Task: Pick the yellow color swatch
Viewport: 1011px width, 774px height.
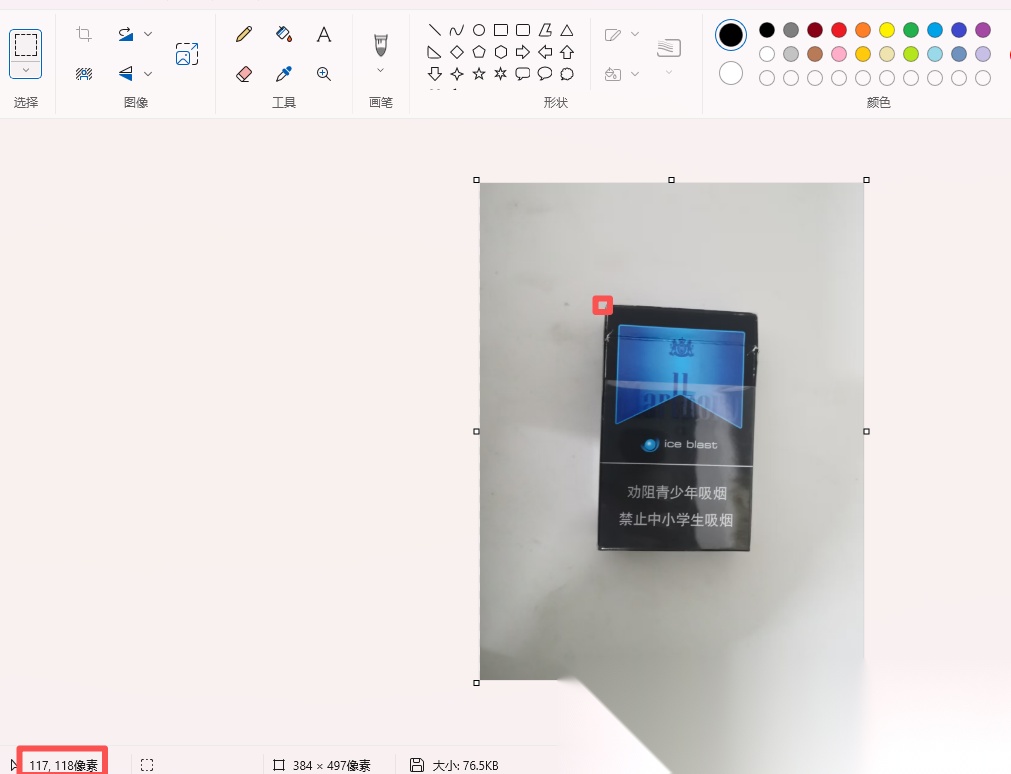Action: click(x=887, y=30)
